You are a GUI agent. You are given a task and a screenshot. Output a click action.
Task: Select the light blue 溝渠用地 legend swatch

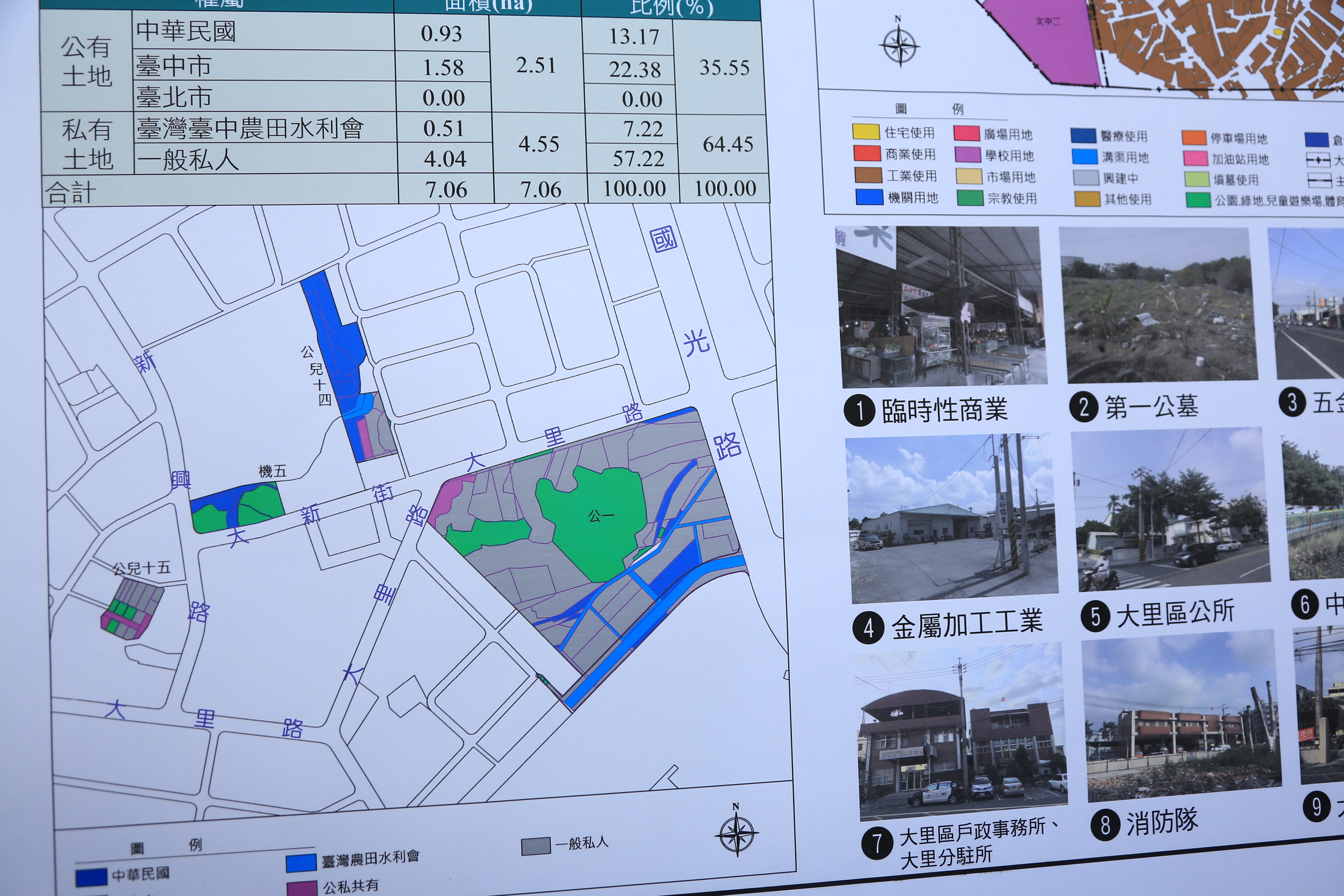point(1085,157)
